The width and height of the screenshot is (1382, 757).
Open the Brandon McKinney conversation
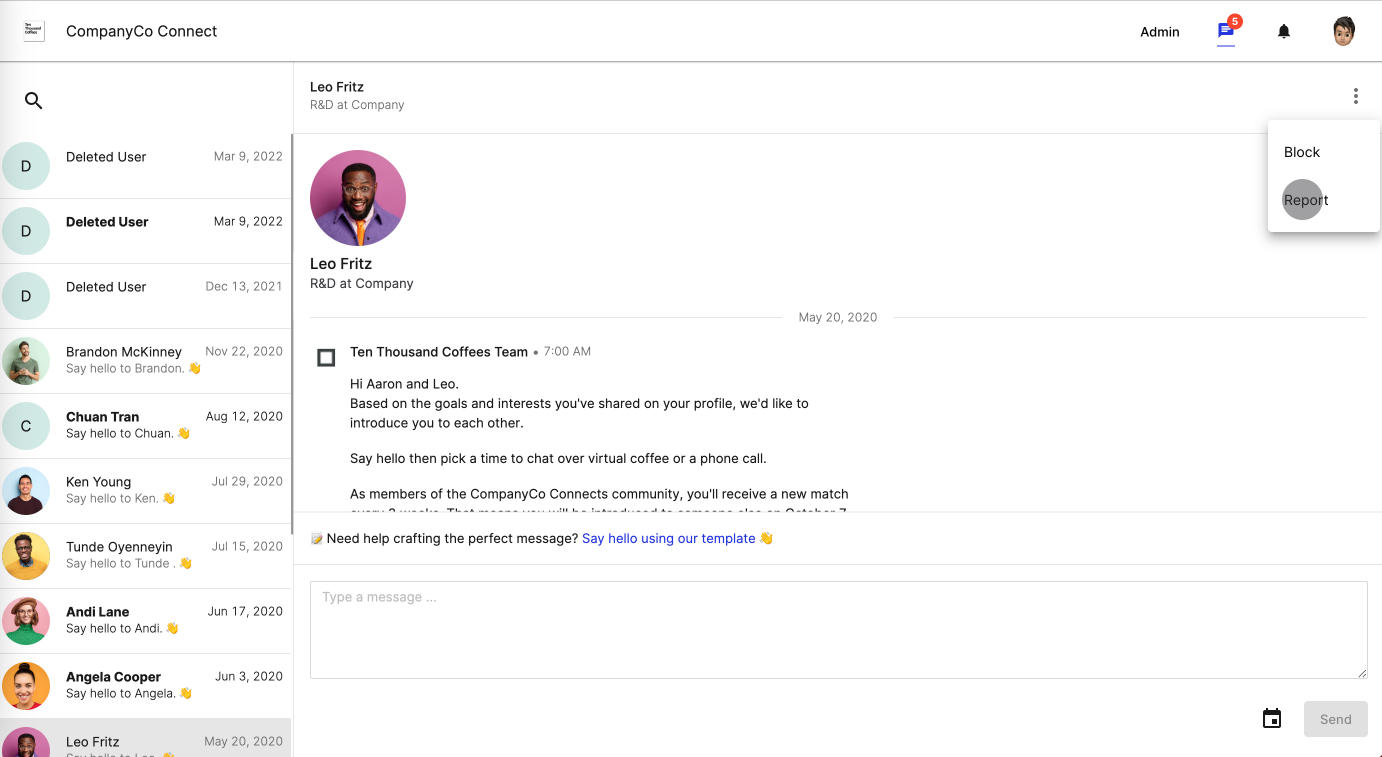[145, 361]
